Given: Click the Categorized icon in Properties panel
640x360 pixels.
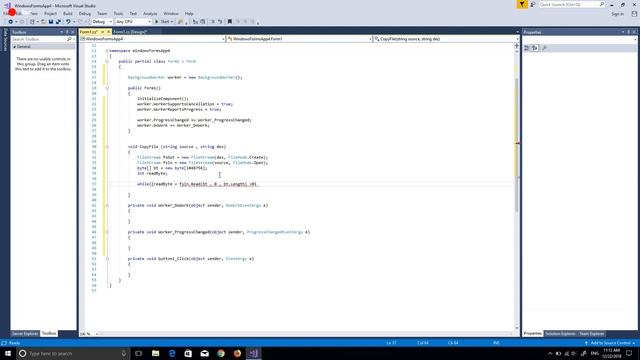Looking at the screenshot, I should pyautogui.click(x=527, y=48).
